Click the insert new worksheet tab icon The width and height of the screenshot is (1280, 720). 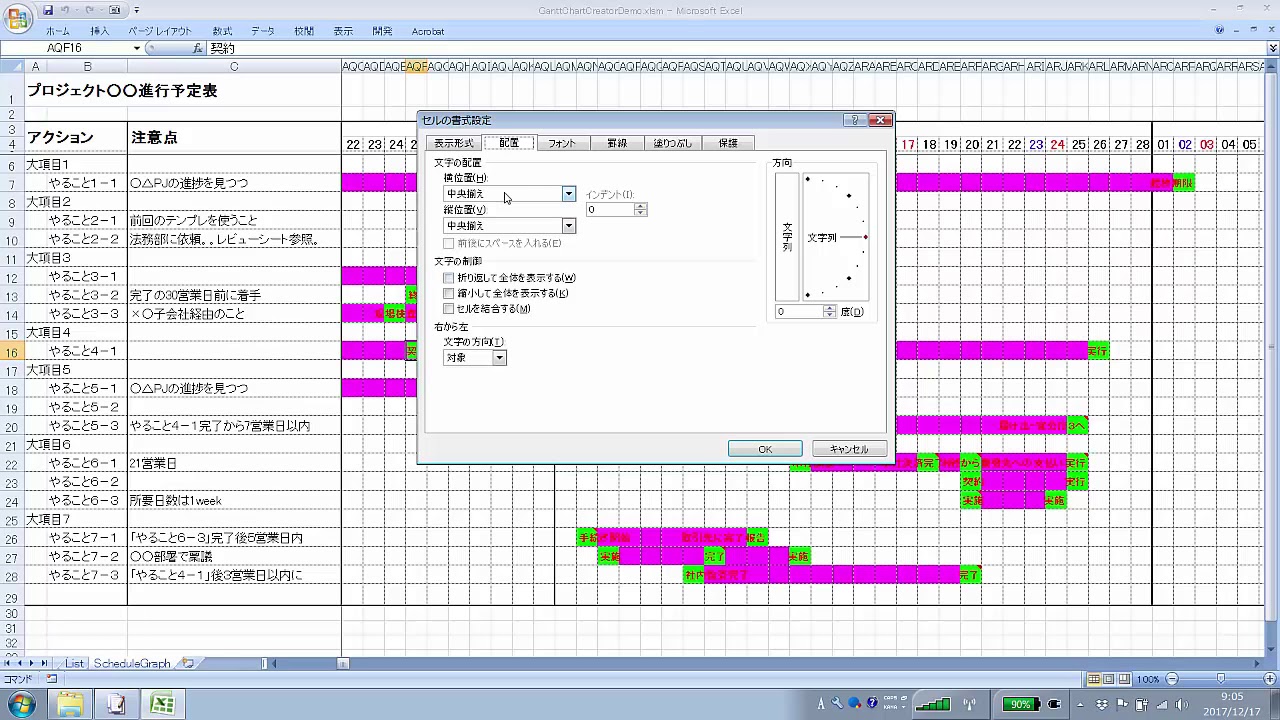click(188, 663)
